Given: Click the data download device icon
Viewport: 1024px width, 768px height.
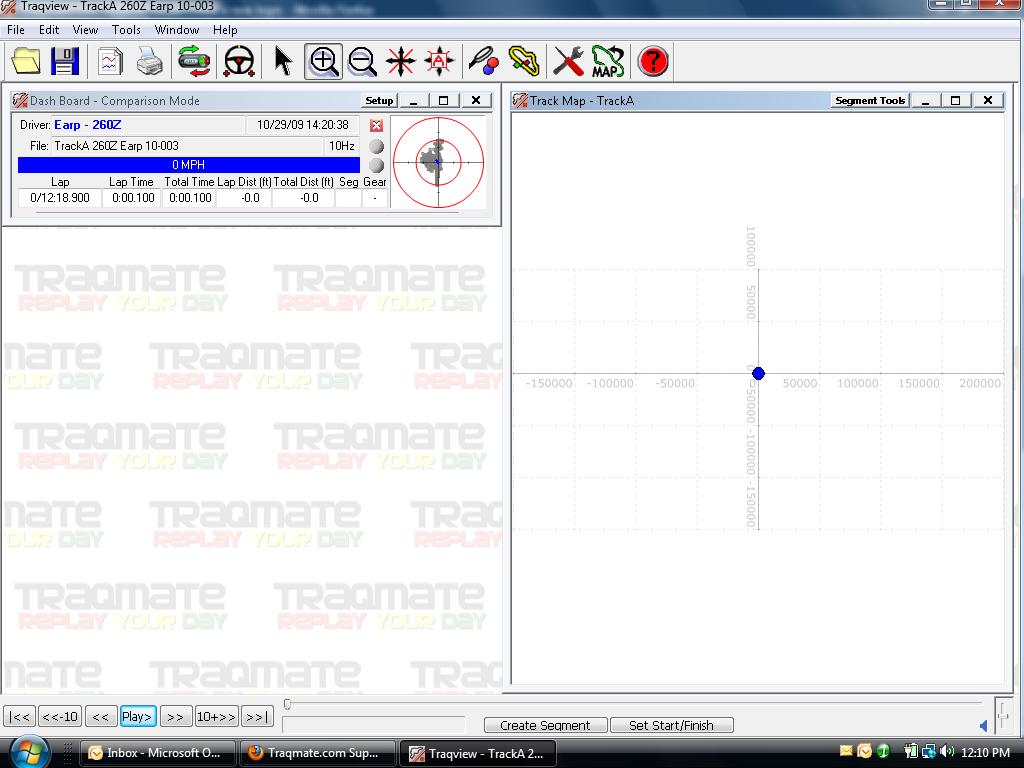Looking at the screenshot, I should tap(194, 61).
